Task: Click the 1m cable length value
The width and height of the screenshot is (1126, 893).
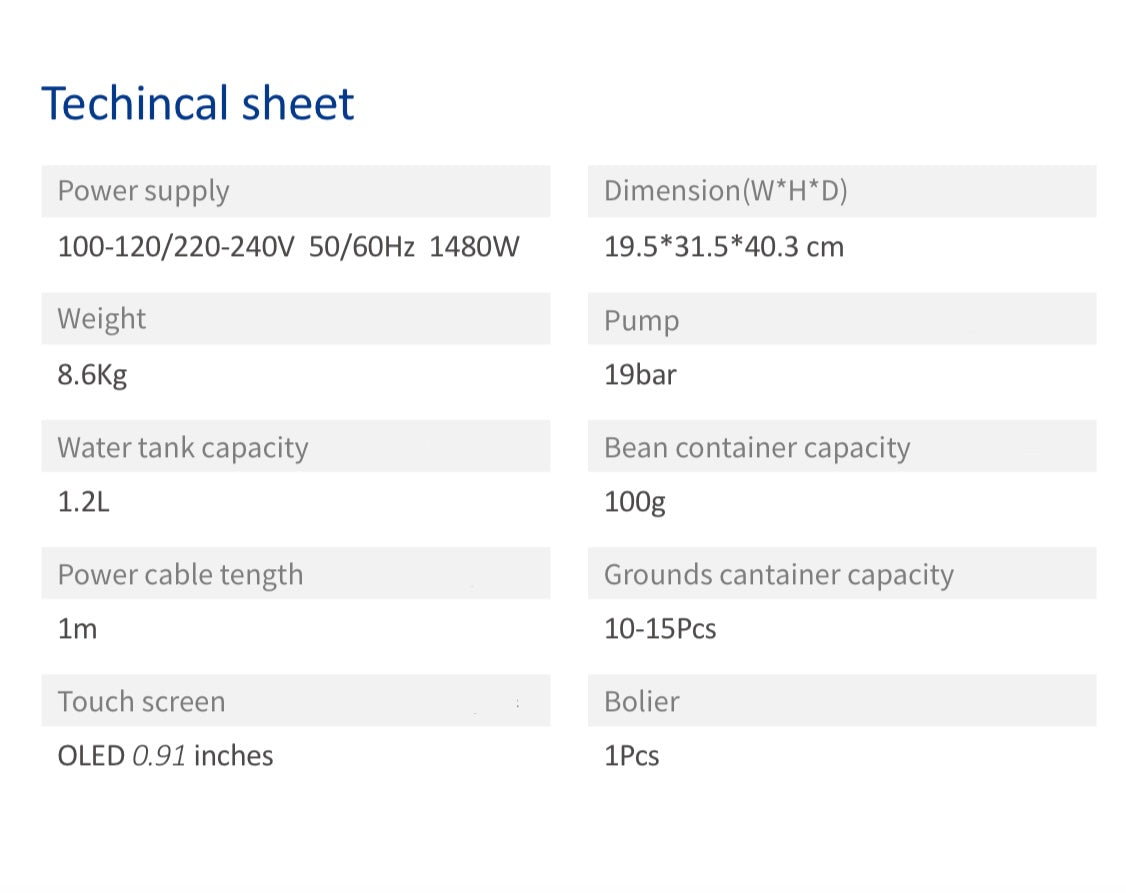Action: pyautogui.click(x=78, y=629)
